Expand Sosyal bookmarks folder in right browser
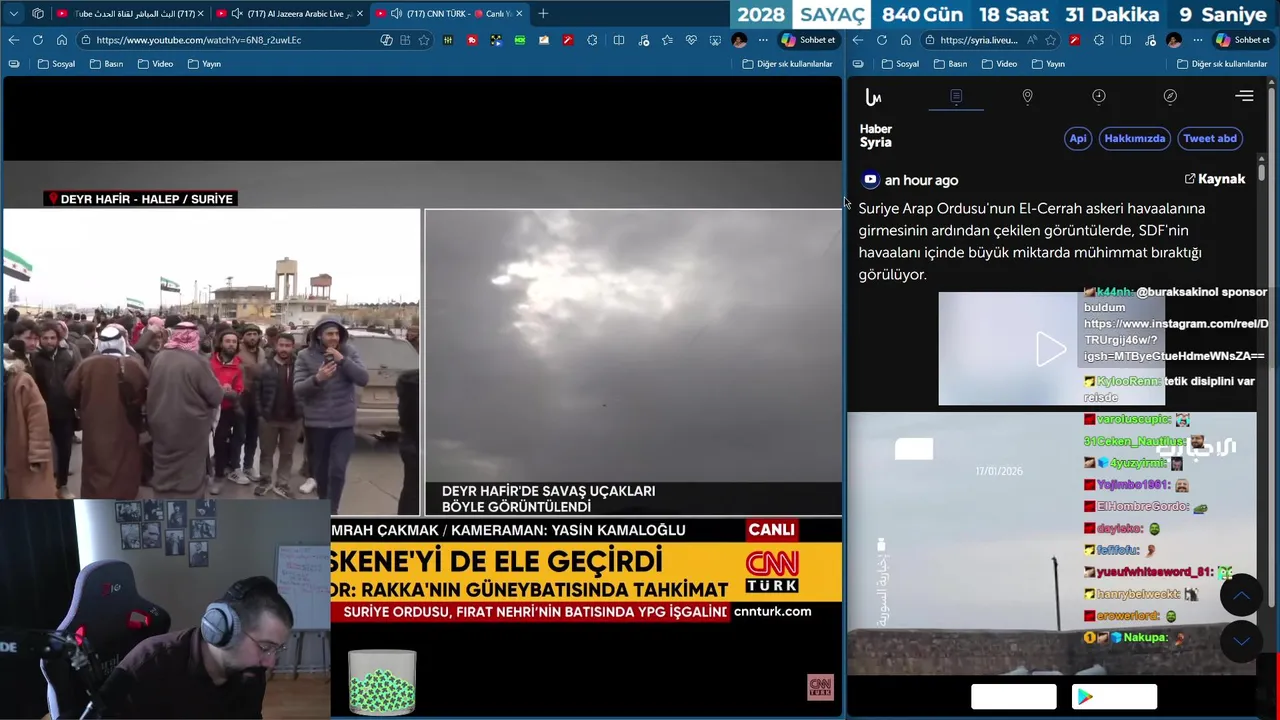1280x720 pixels. [x=900, y=64]
